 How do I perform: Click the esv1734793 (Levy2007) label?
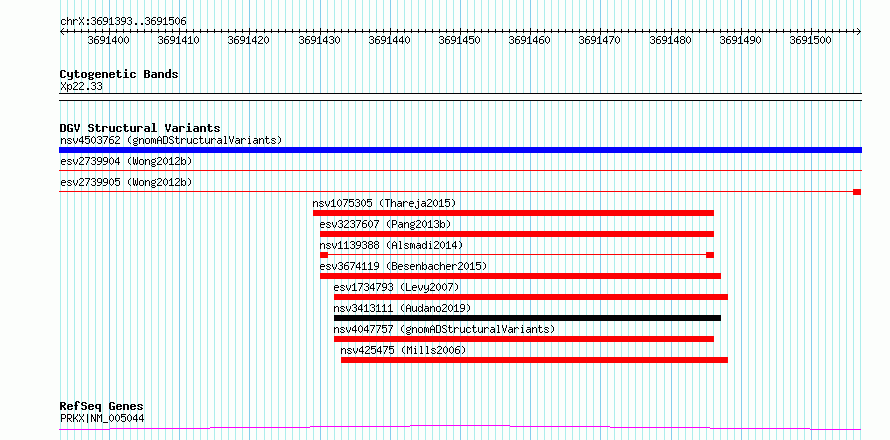(396, 287)
